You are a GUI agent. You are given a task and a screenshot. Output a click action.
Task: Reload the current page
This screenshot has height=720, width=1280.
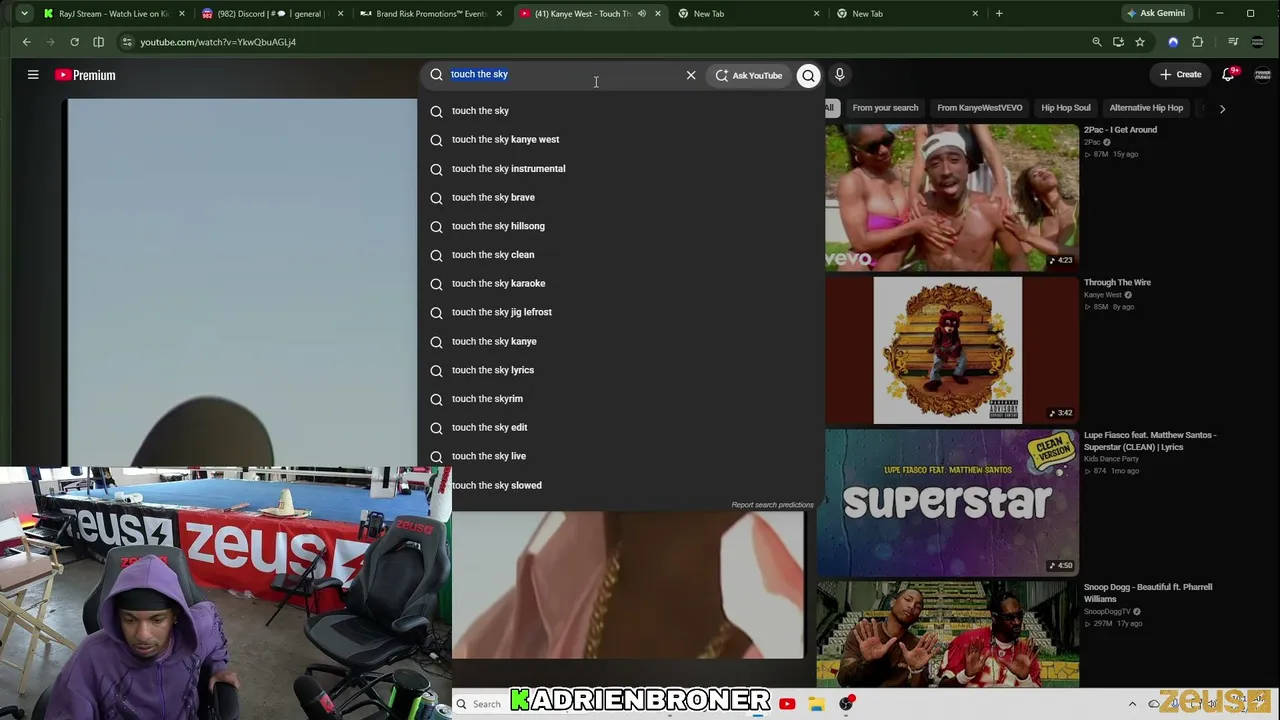[x=75, y=42]
